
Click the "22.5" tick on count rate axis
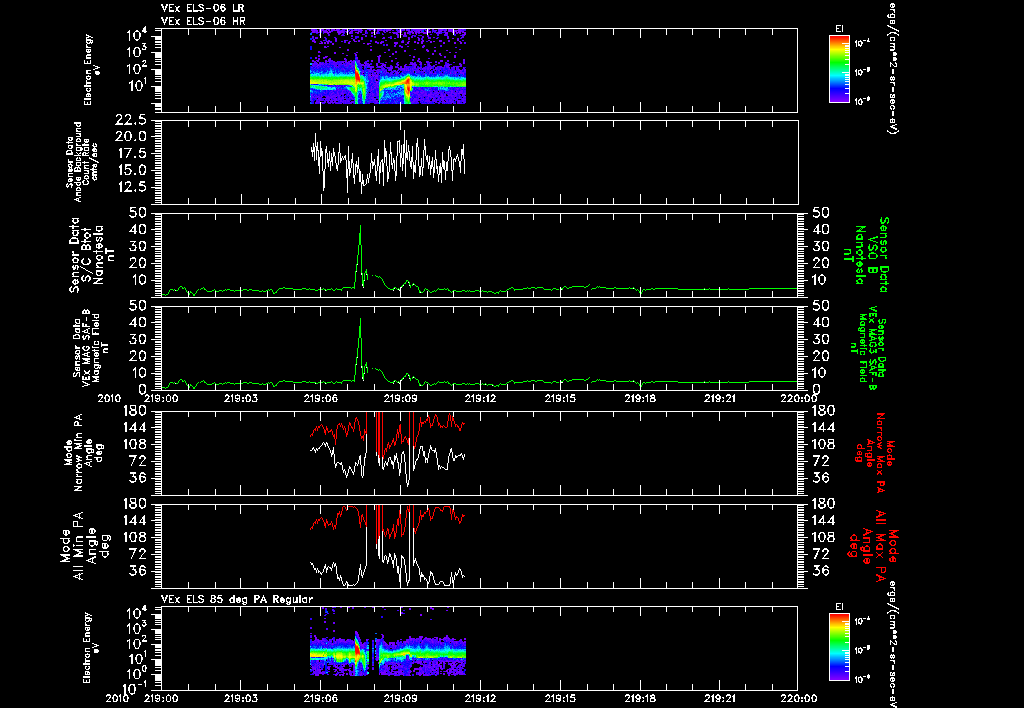pyautogui.click(x=131, y=120)
